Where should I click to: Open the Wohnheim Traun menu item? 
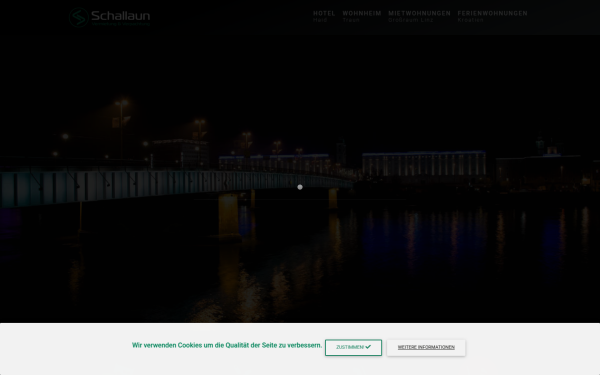pos(362,16)
